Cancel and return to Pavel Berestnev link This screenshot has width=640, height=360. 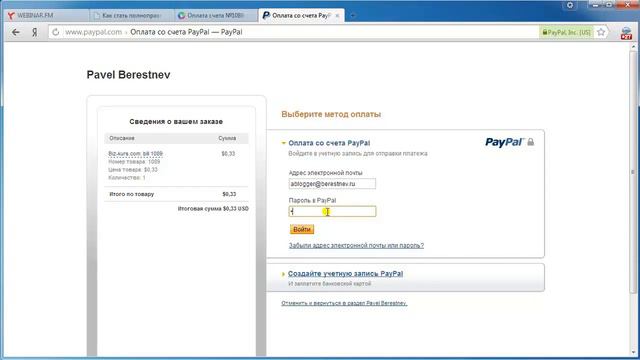(344, 303)
